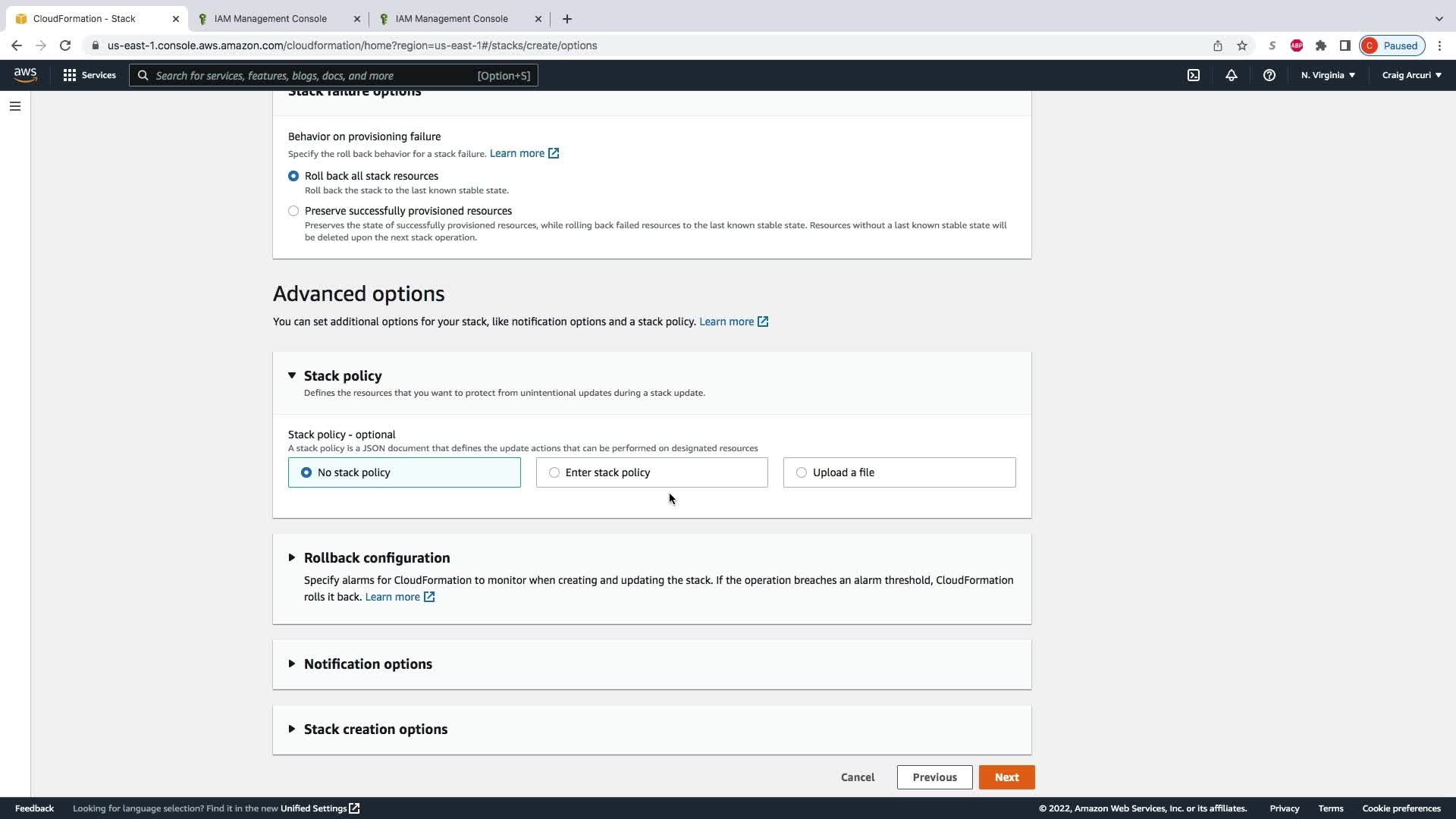Open the Craig Arcuri account menu

point(1411,75)
